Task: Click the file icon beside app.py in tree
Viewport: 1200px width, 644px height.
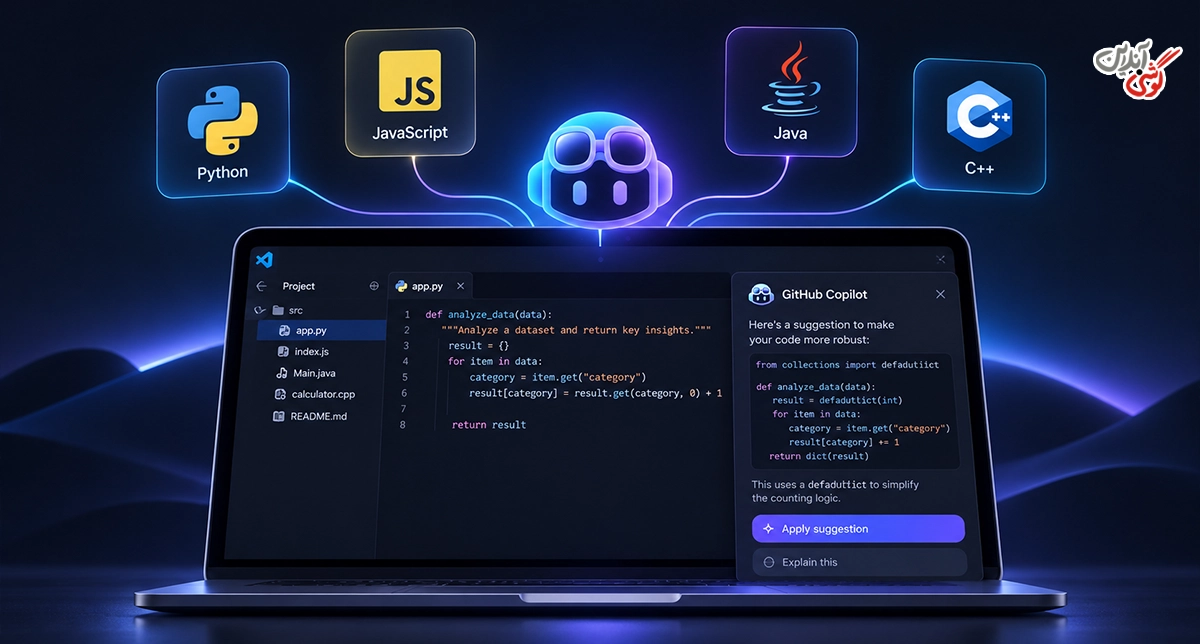Action: tap(284, 330)
